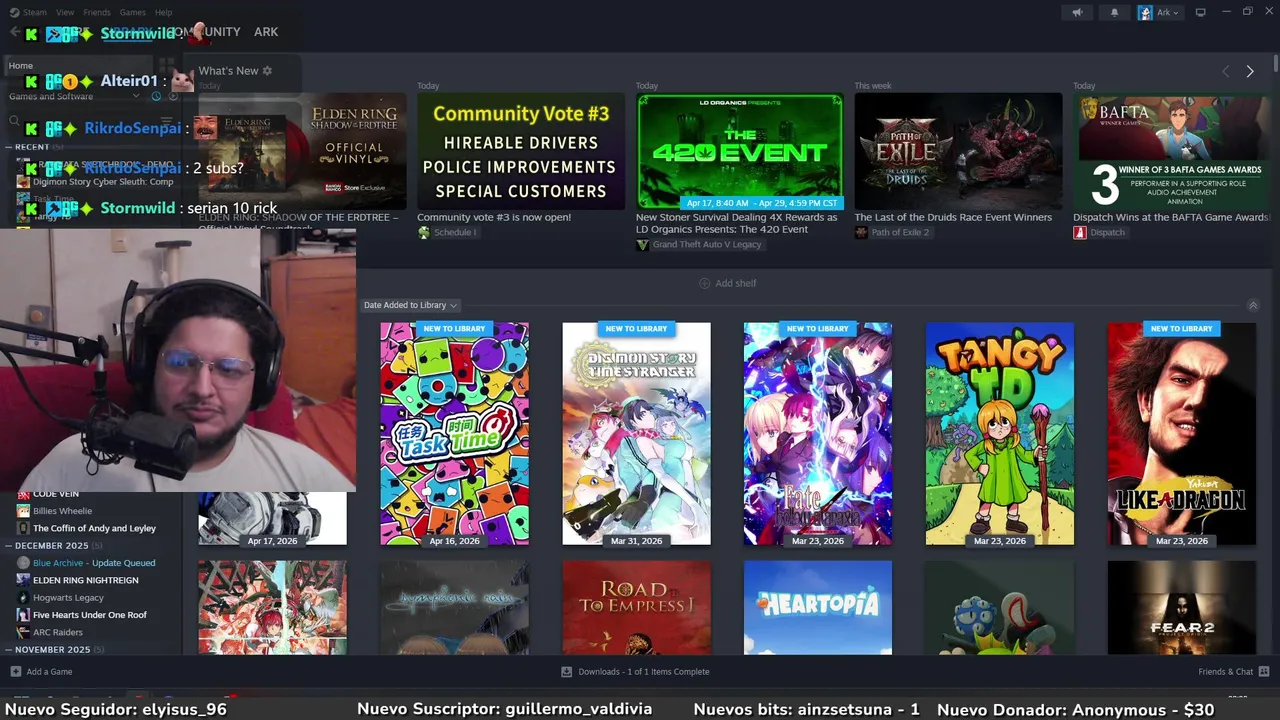Click the Billies Wheelie sidebar icon
Image resolution: width=1280 pixels, height=720 pixels.
[23, 511]
